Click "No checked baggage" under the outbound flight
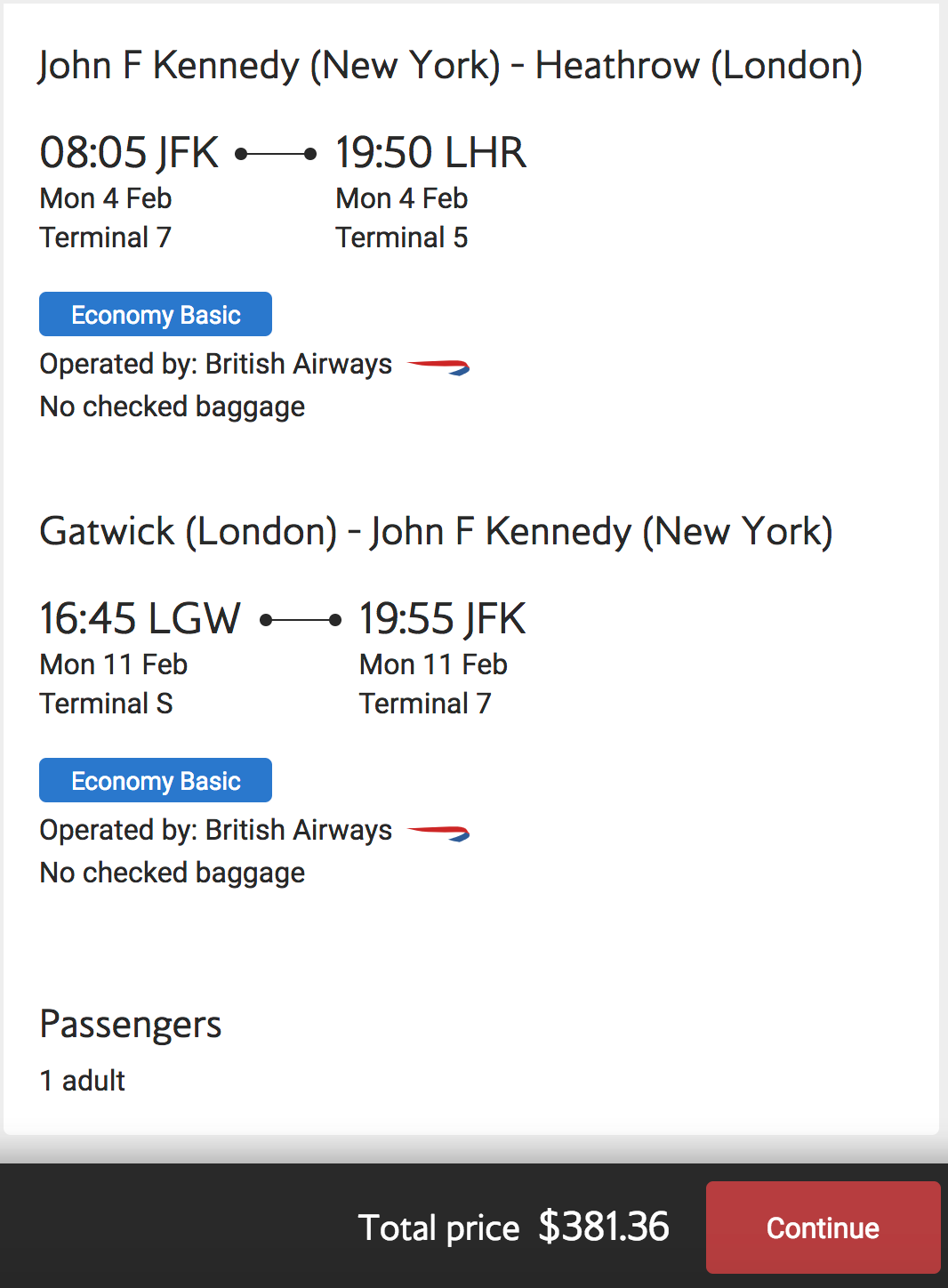This screenshot has height=1288, width=948. click(173, 407)
